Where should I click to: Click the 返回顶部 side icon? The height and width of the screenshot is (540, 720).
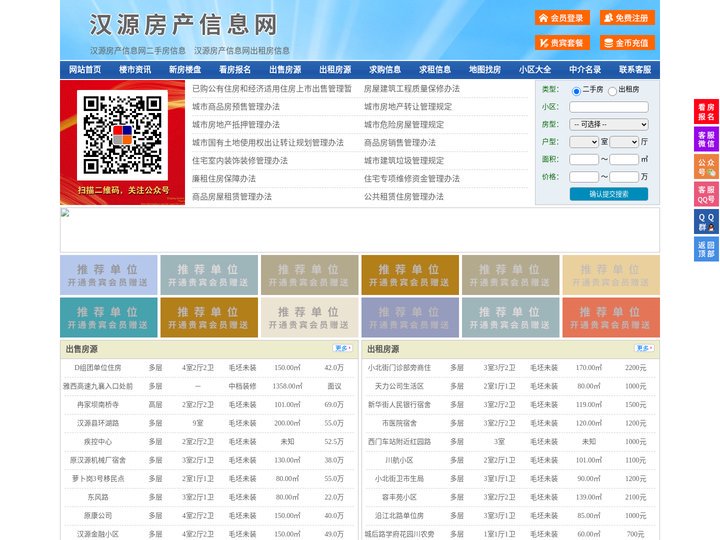(x=706, y=249)
